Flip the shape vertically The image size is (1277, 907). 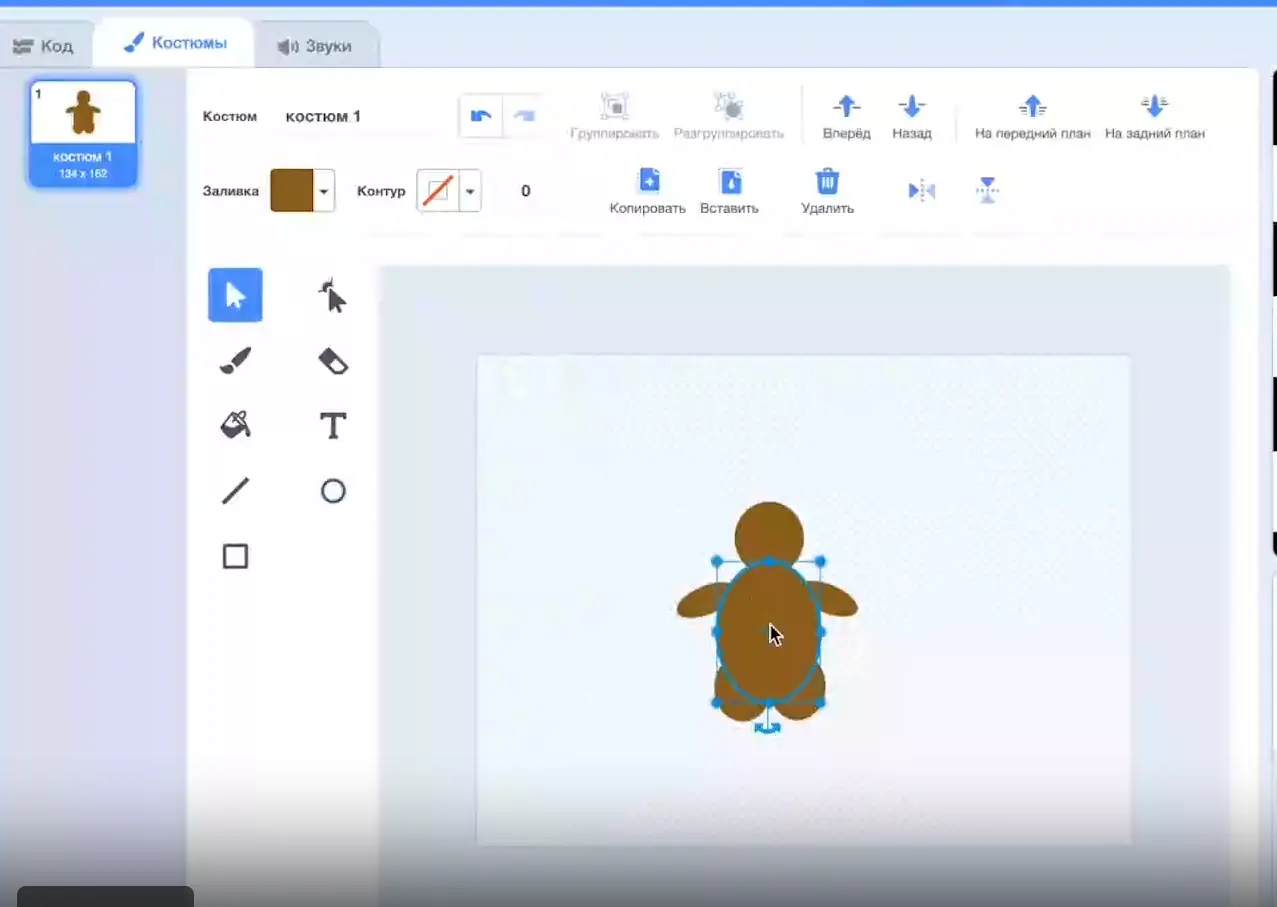pos(987,190)
